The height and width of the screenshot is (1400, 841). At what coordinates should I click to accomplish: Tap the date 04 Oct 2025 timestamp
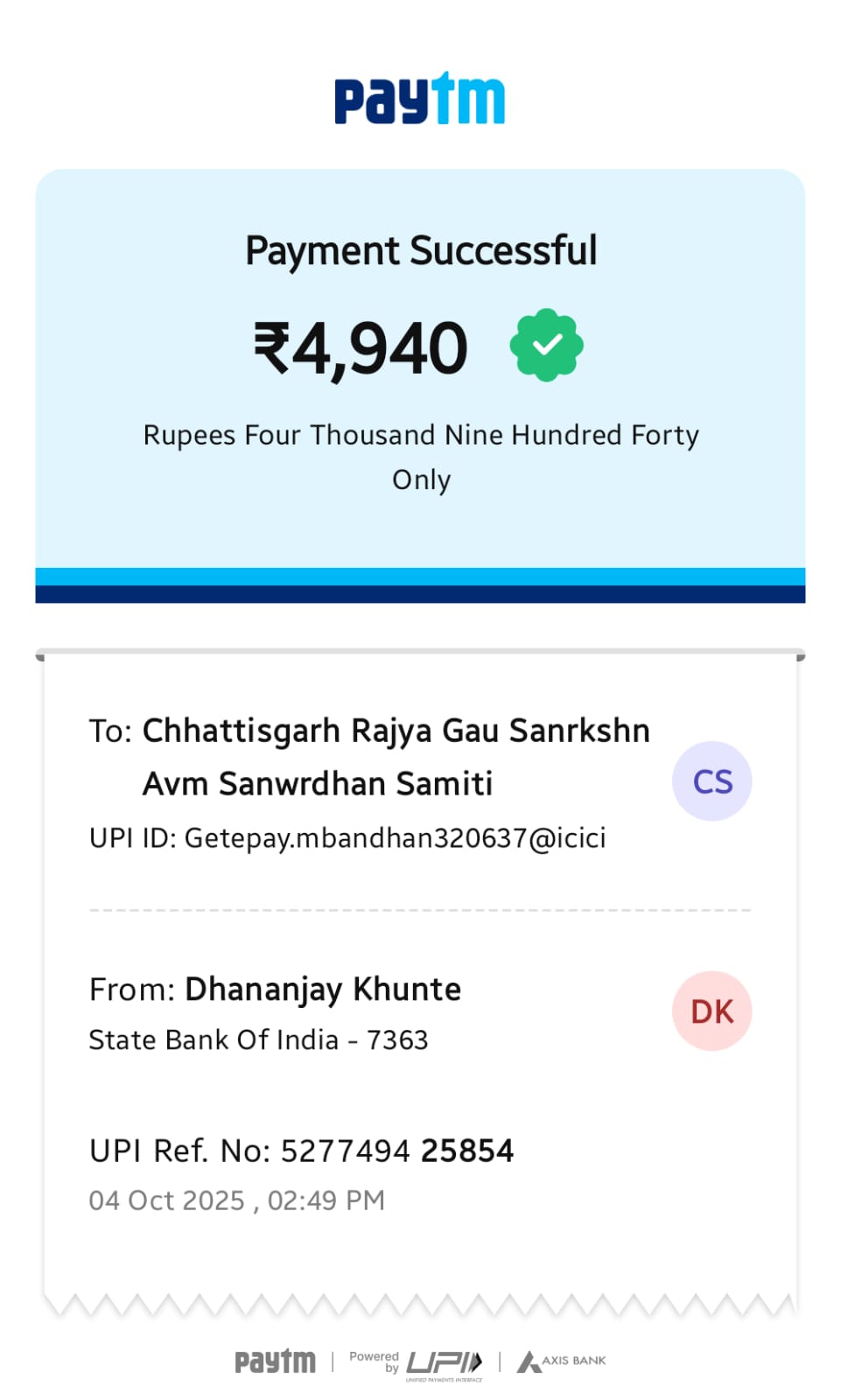click(x=236, y=1200)
